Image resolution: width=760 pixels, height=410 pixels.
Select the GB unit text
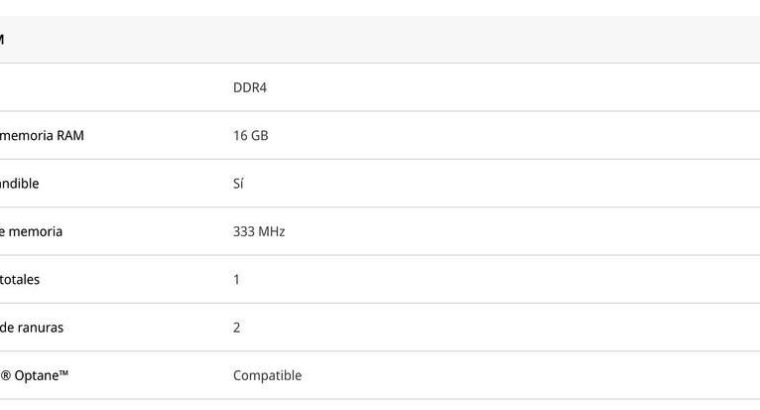pos(259,135)
